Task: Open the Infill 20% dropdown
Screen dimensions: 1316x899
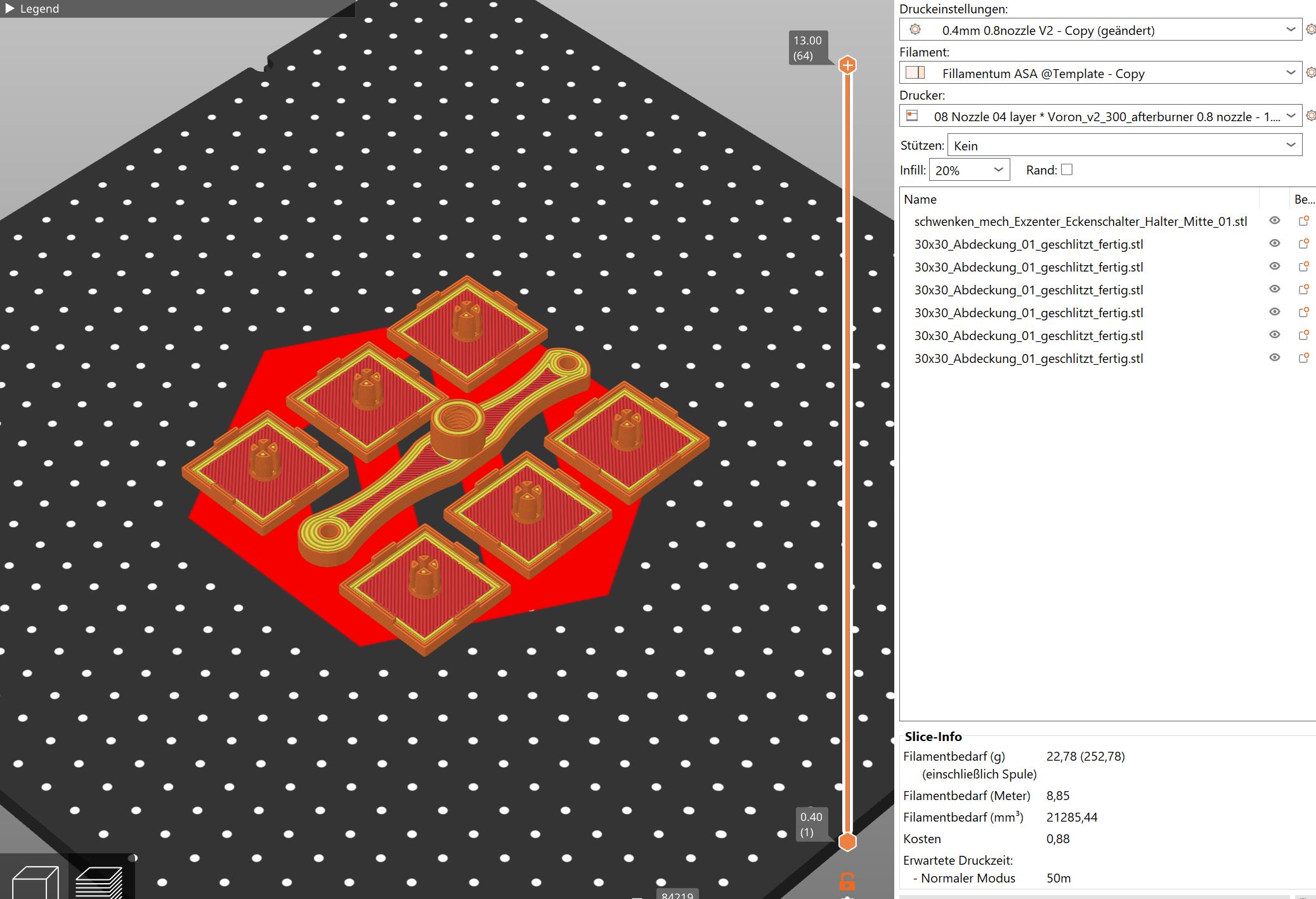Action: pos(968,170)
